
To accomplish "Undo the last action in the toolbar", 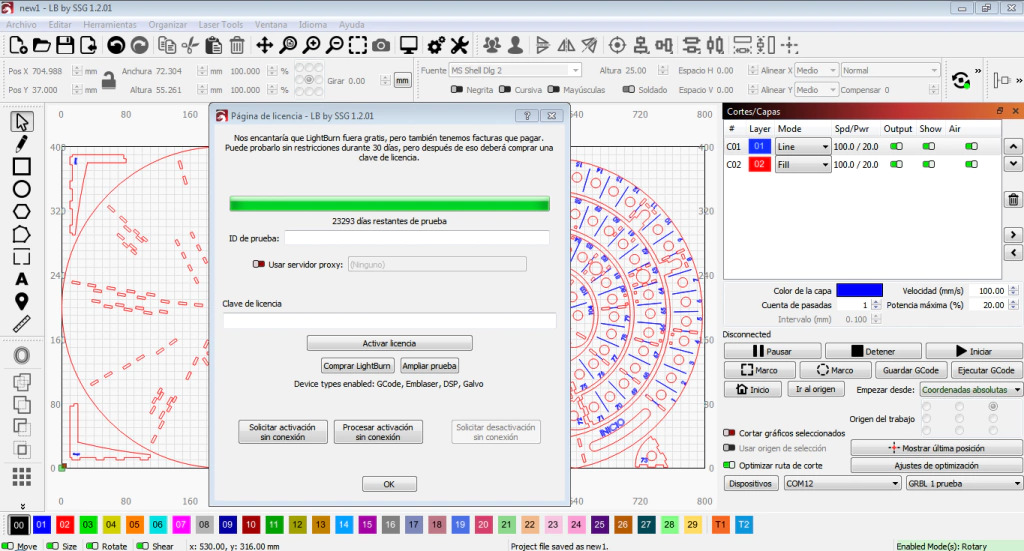I will (x=116, y=45).
